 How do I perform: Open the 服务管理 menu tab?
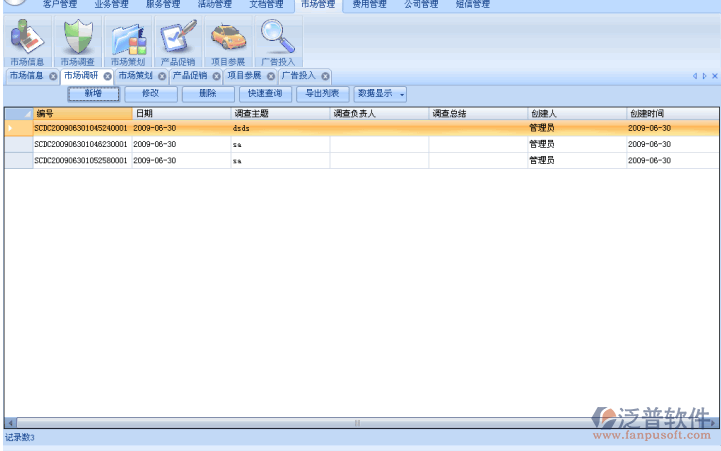[163, 5]
